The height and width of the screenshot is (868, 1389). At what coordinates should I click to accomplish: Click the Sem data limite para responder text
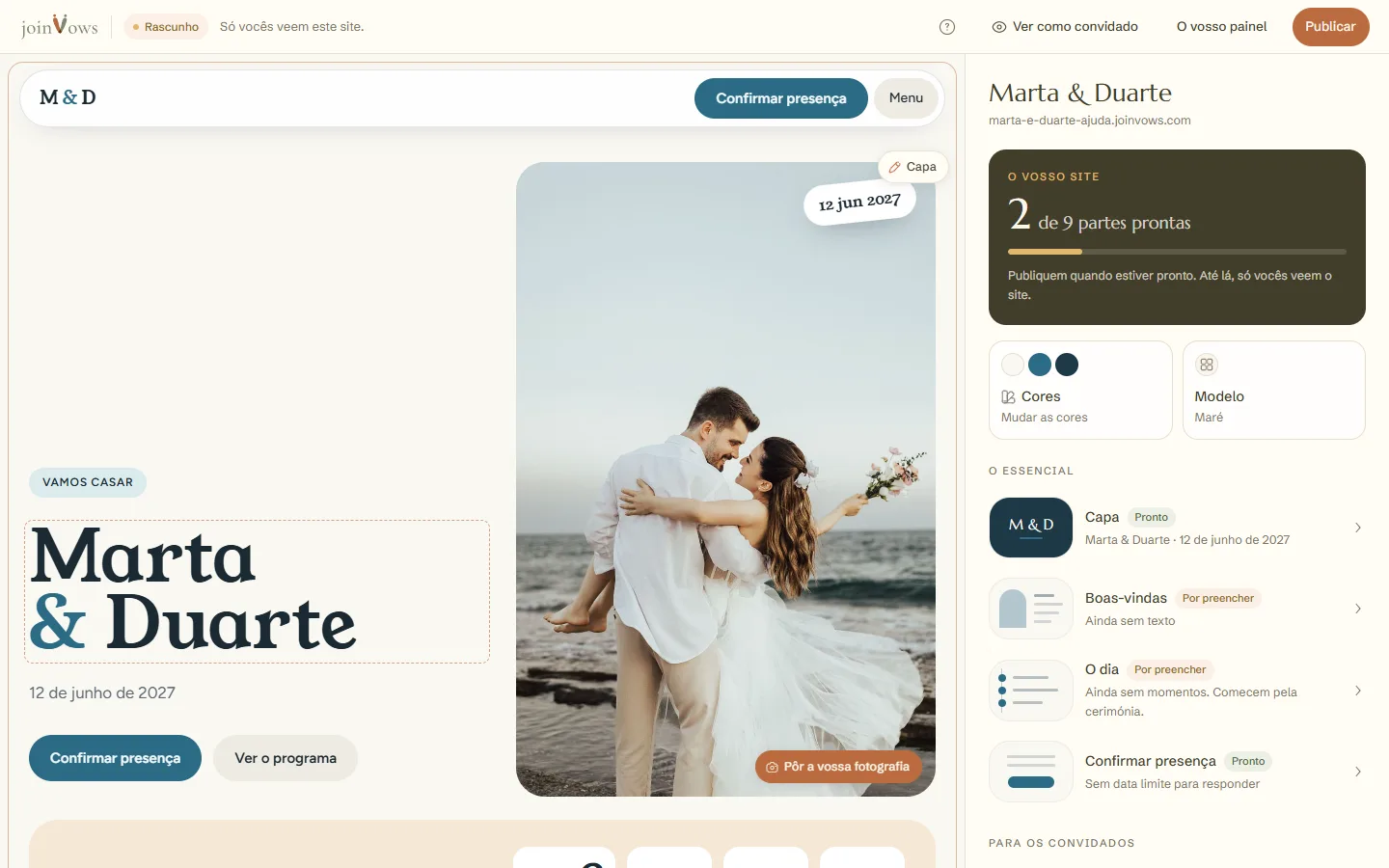[1172, 784]
